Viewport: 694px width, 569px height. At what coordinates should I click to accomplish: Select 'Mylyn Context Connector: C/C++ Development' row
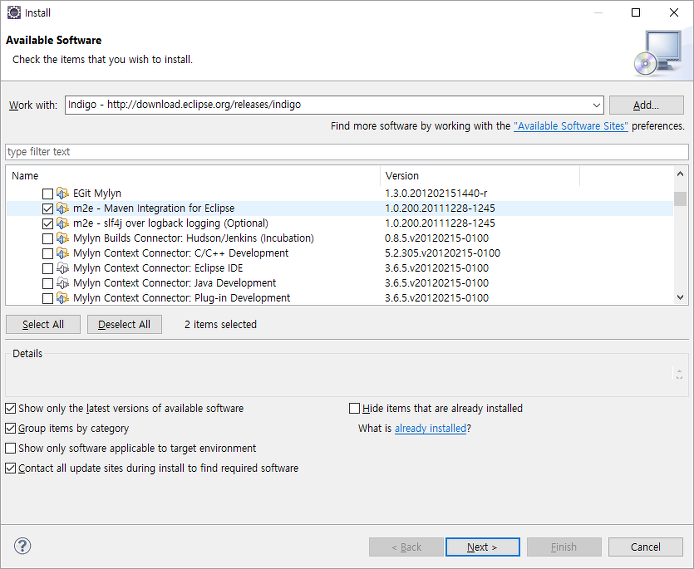click(x=181, y=253)
